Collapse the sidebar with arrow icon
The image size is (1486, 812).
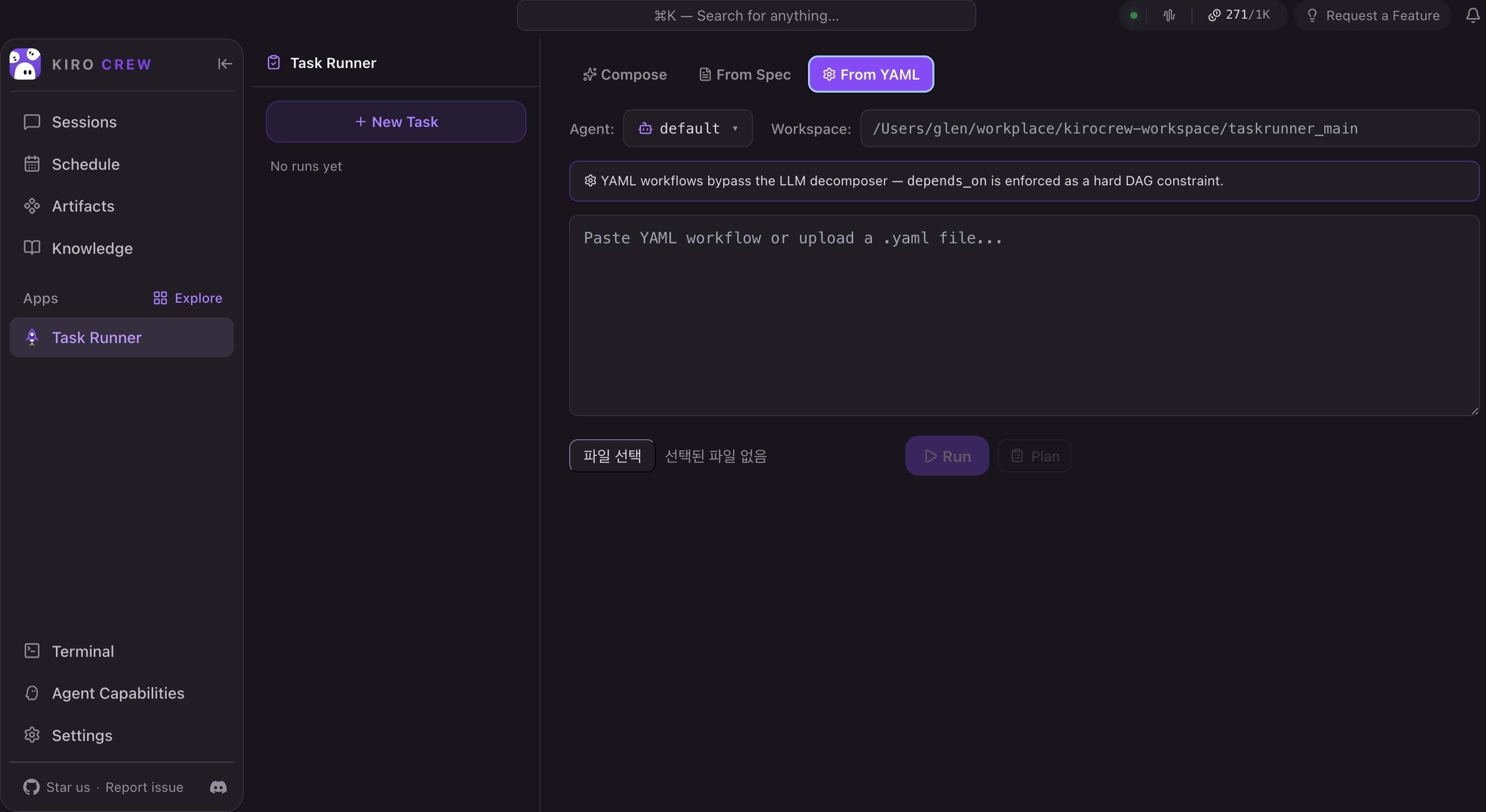pos(224,64)
